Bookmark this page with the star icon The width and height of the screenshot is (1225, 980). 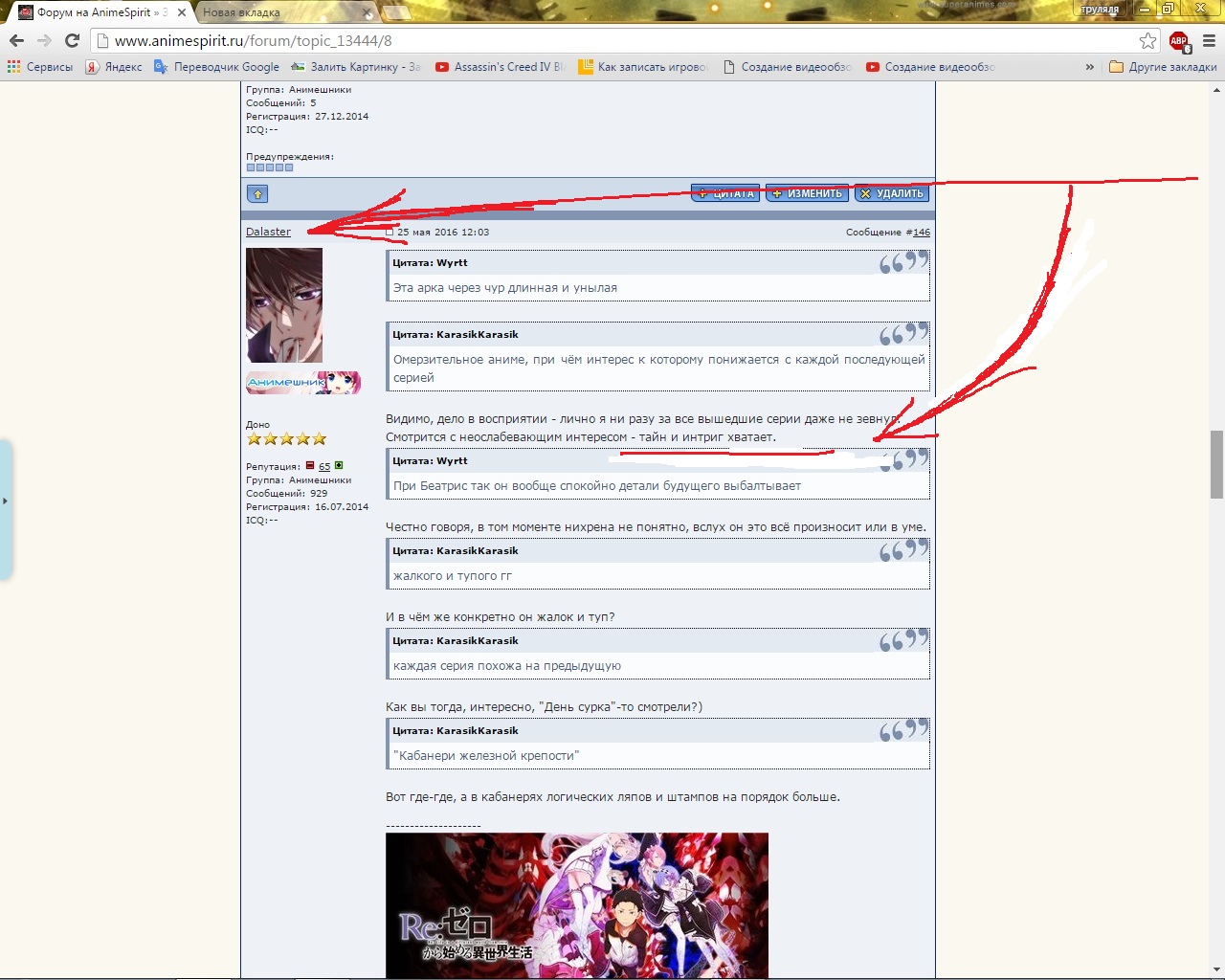1147,40
